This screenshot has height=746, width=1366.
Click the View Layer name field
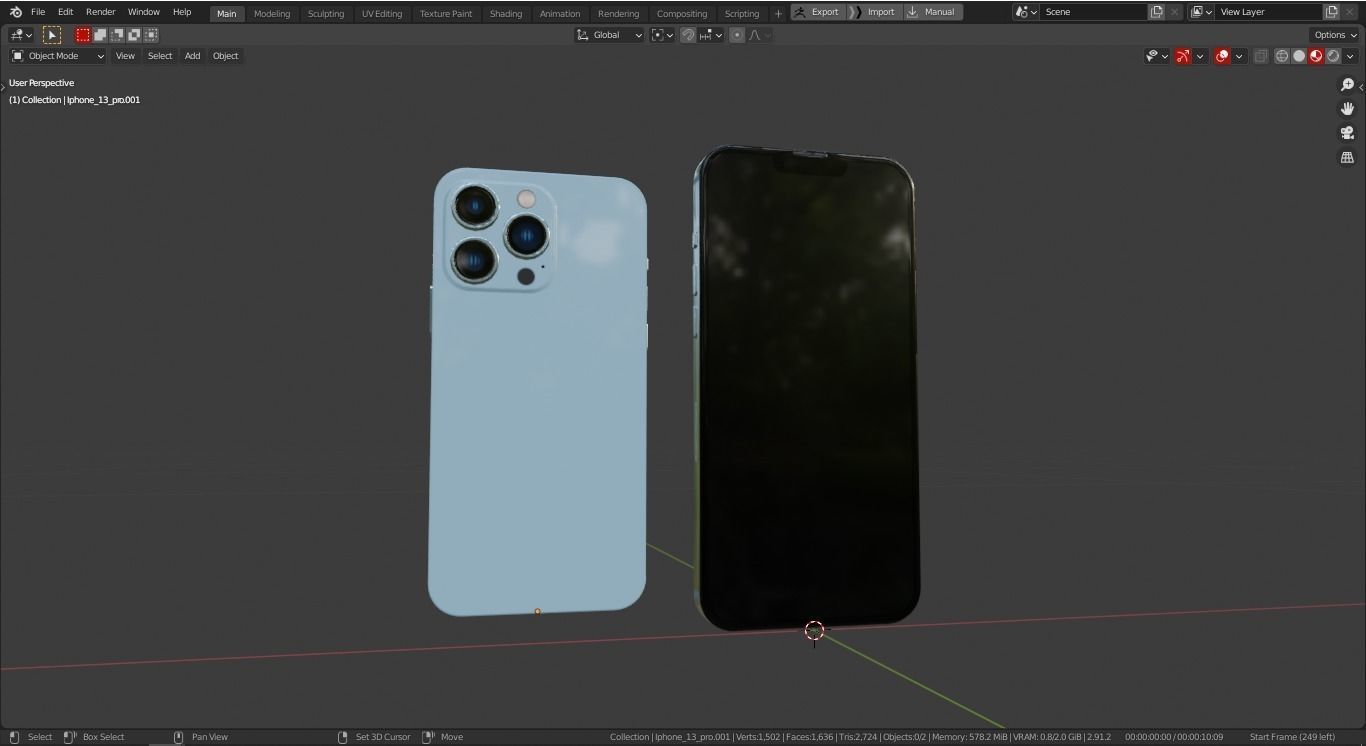pos(1269,12)
